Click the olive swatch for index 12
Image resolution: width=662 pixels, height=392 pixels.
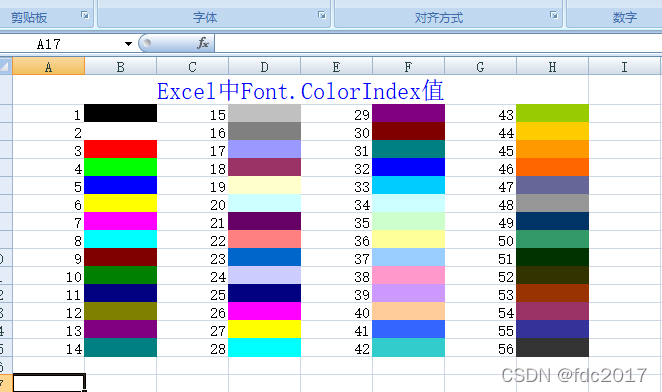pyautogui.click(x=121, y=311)
